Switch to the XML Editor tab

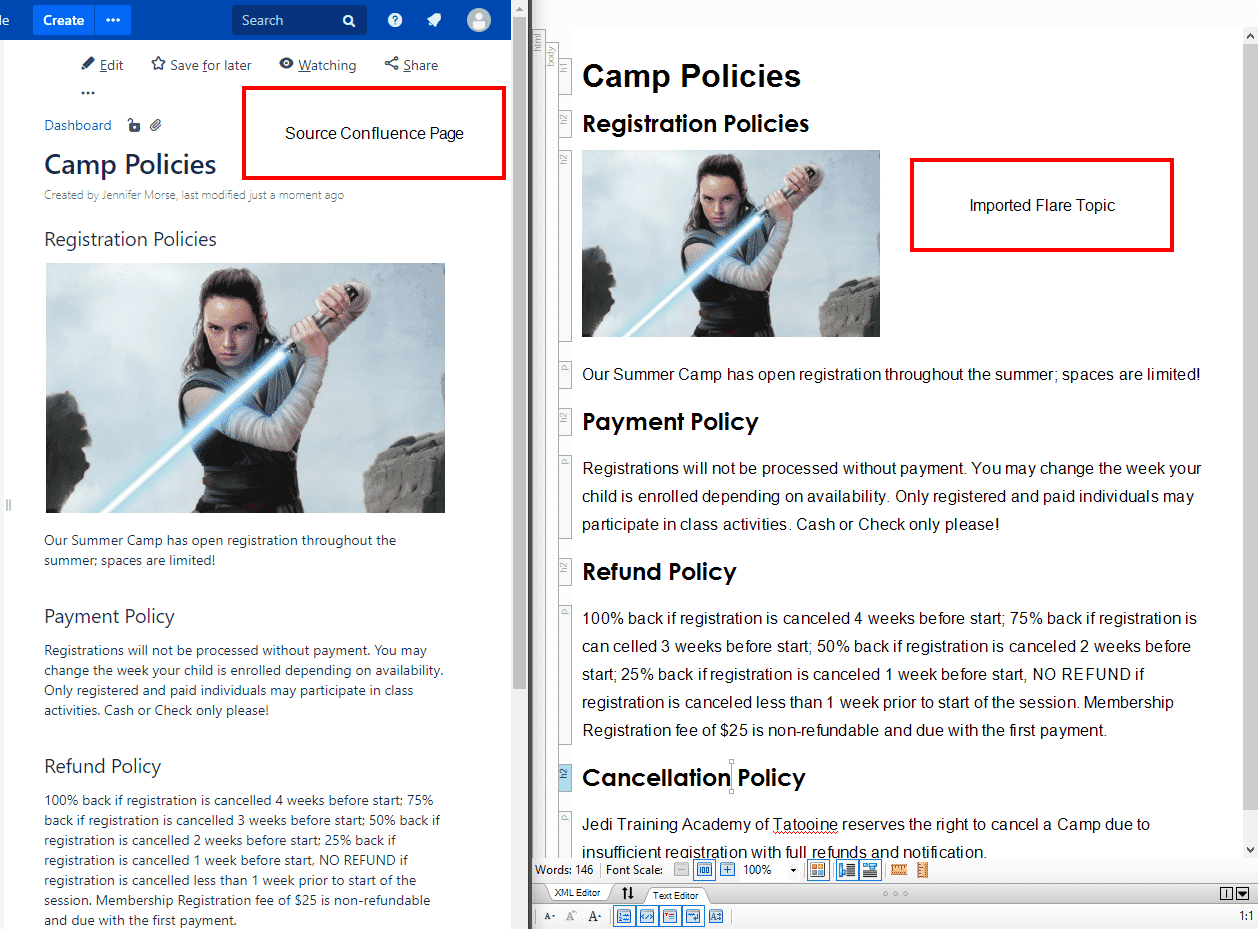(577, 893)
